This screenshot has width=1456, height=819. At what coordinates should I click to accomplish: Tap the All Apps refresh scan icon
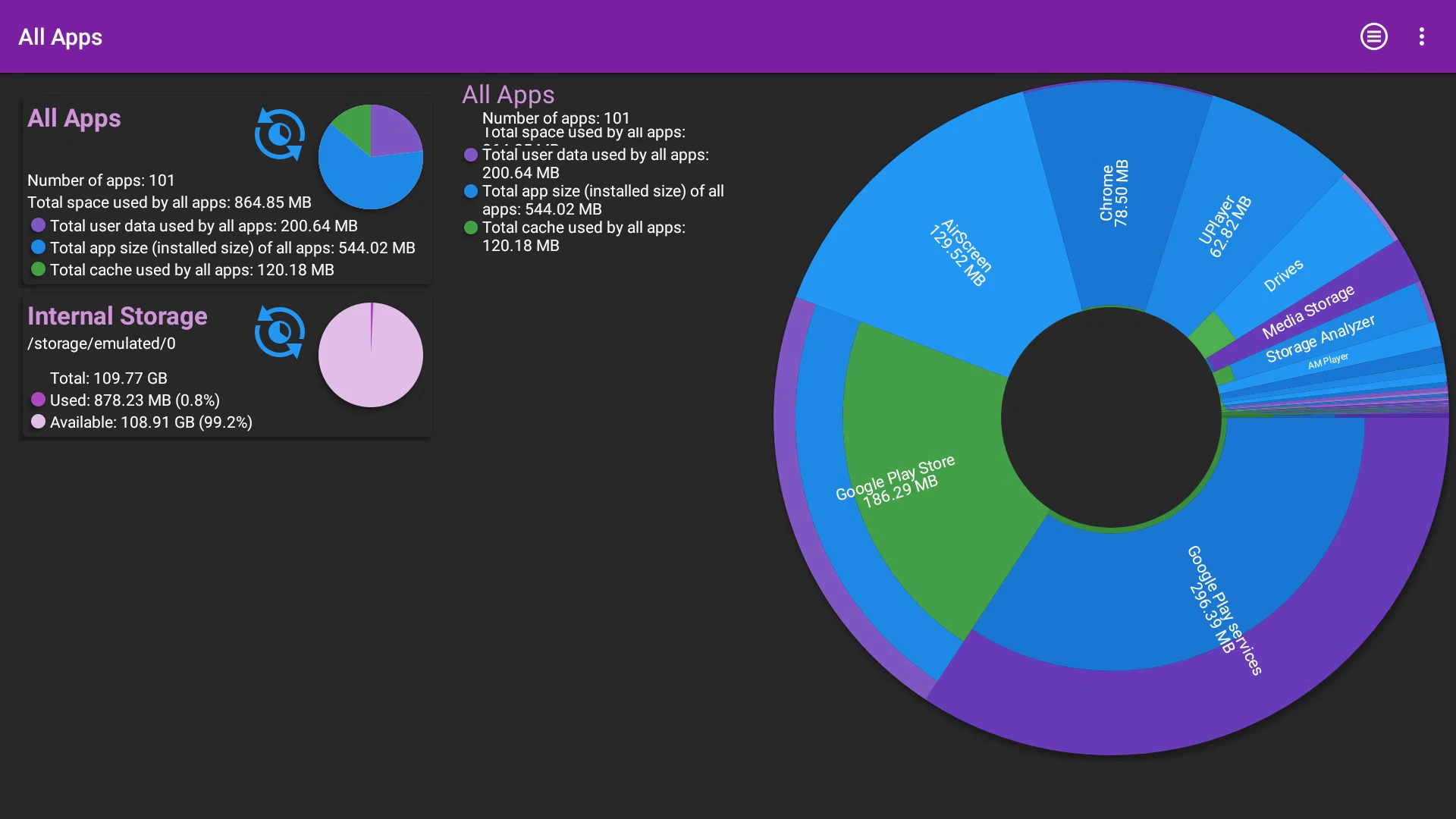(x=280, y=134)
